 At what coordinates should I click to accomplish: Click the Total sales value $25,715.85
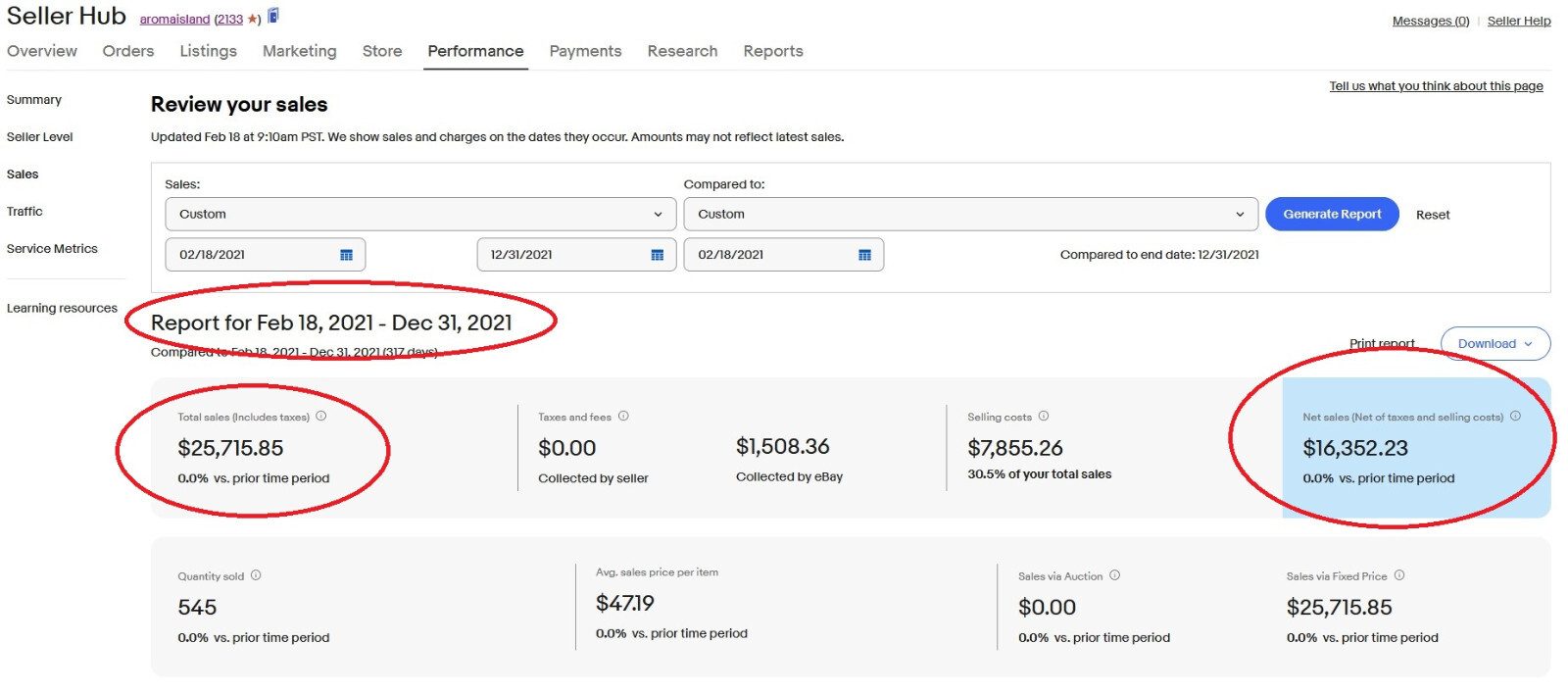[x=230, y=448]
